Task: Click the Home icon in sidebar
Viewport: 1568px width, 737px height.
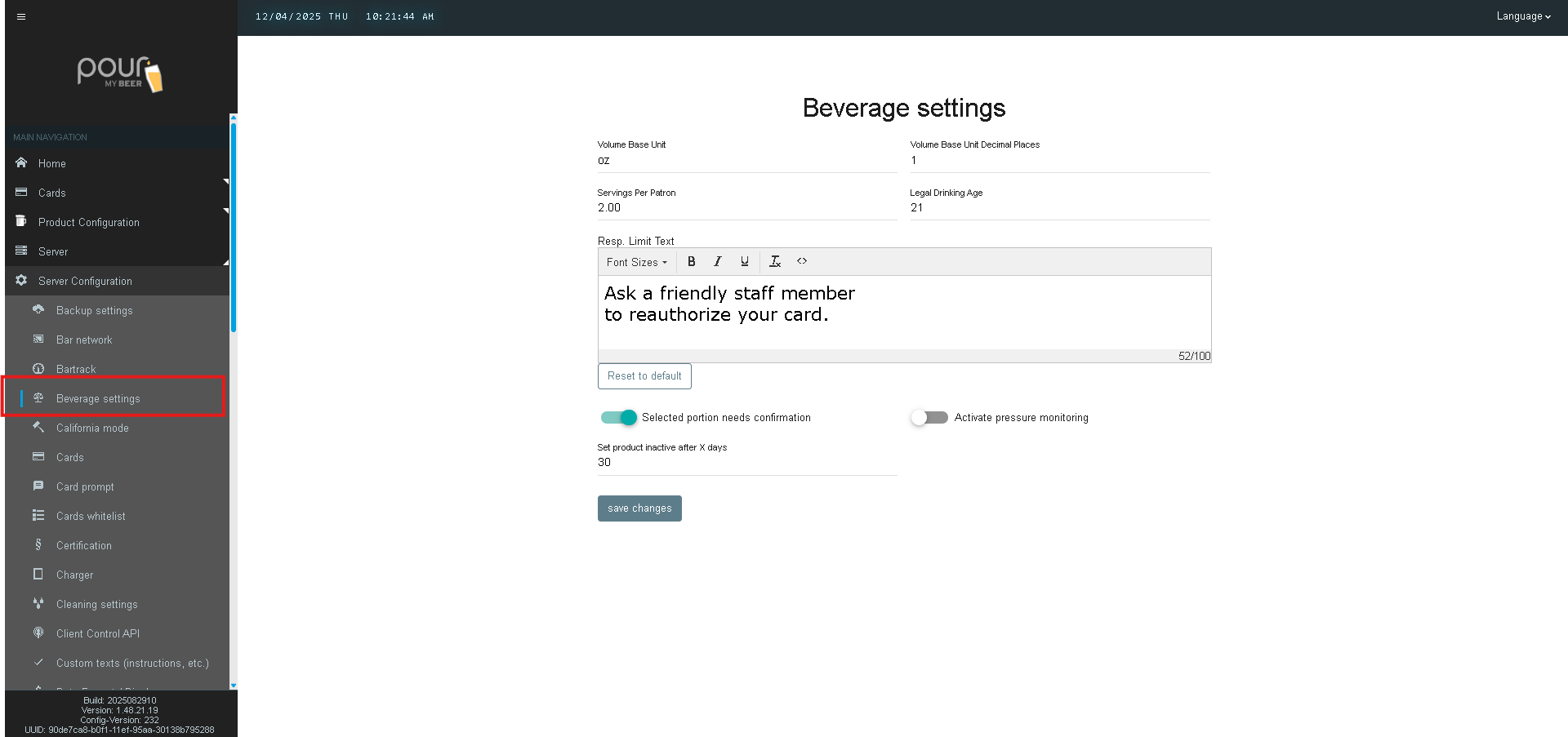Action: (21, 163)
